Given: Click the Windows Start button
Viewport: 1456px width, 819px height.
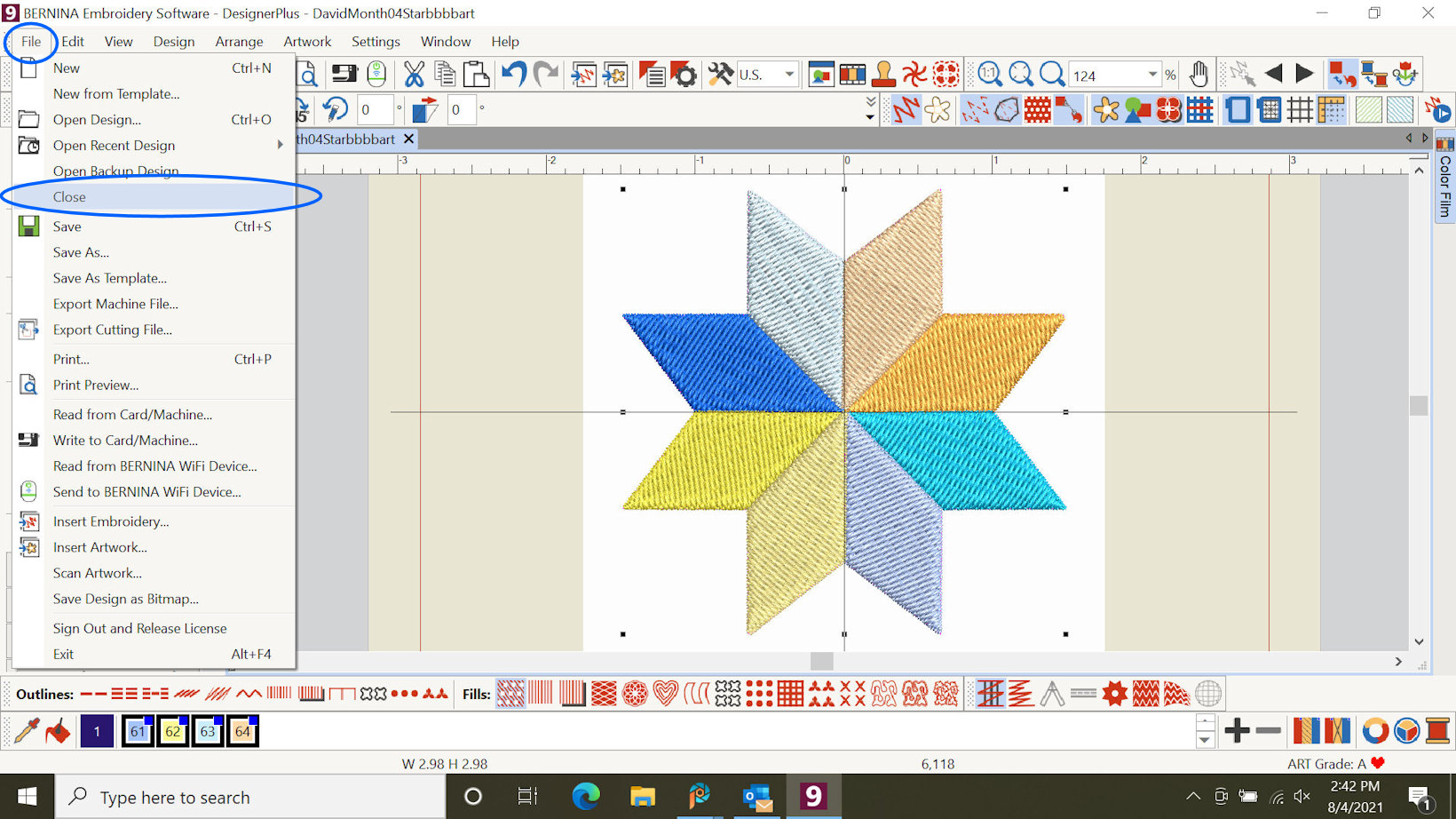Looking at the screenshot, I should (x=27, y=797).
